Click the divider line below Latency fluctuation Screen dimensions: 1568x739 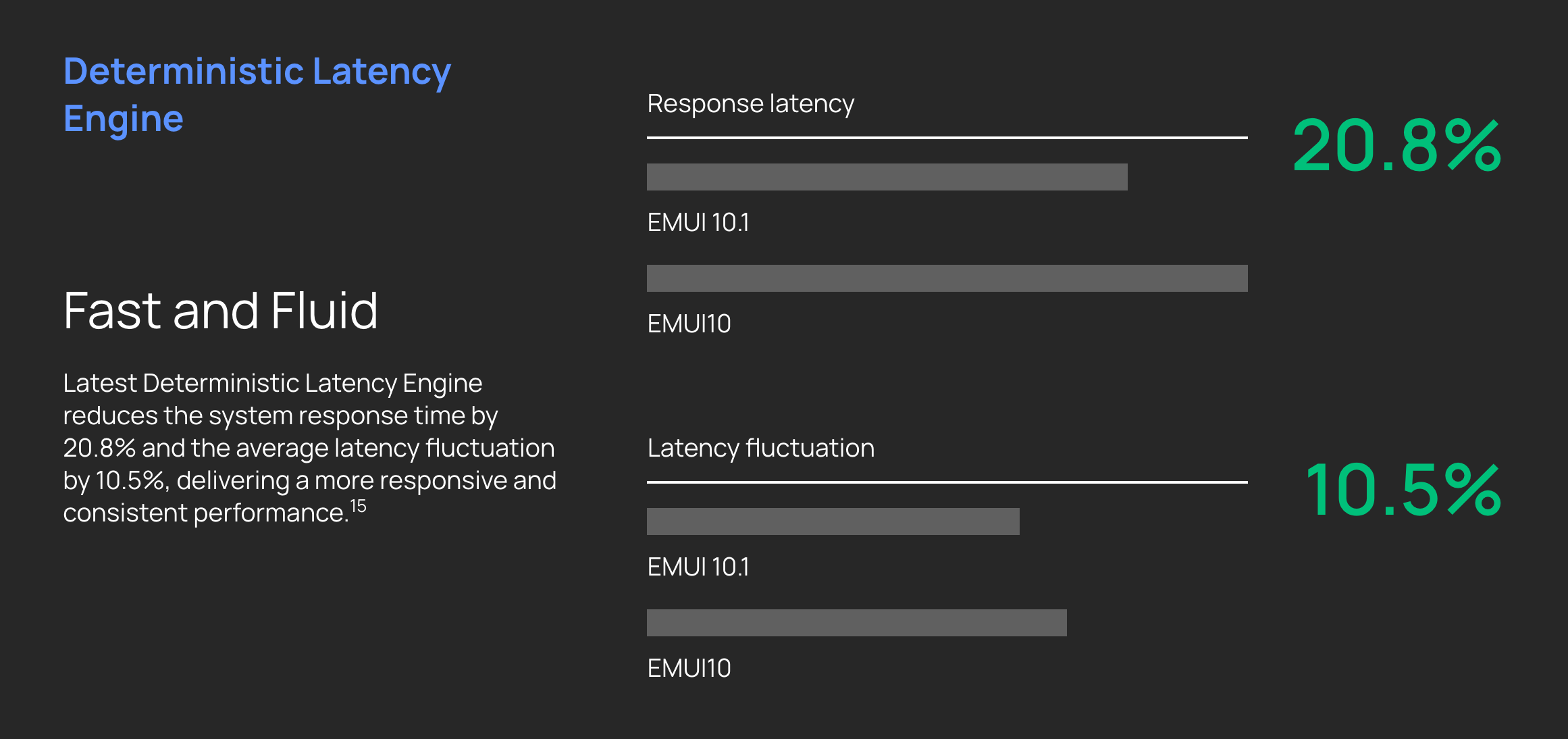tap(947, 482)
